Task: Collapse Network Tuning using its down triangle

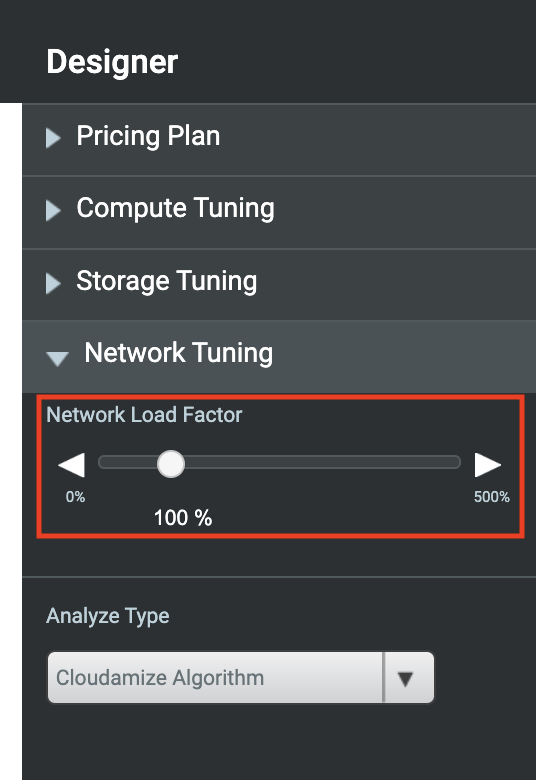Action: point(57,358)
